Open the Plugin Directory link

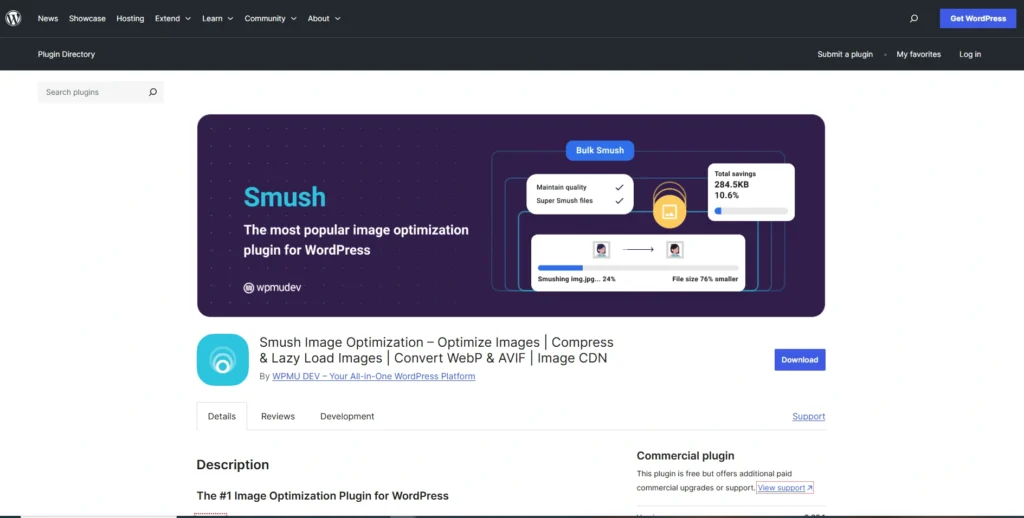coord(66,54)
